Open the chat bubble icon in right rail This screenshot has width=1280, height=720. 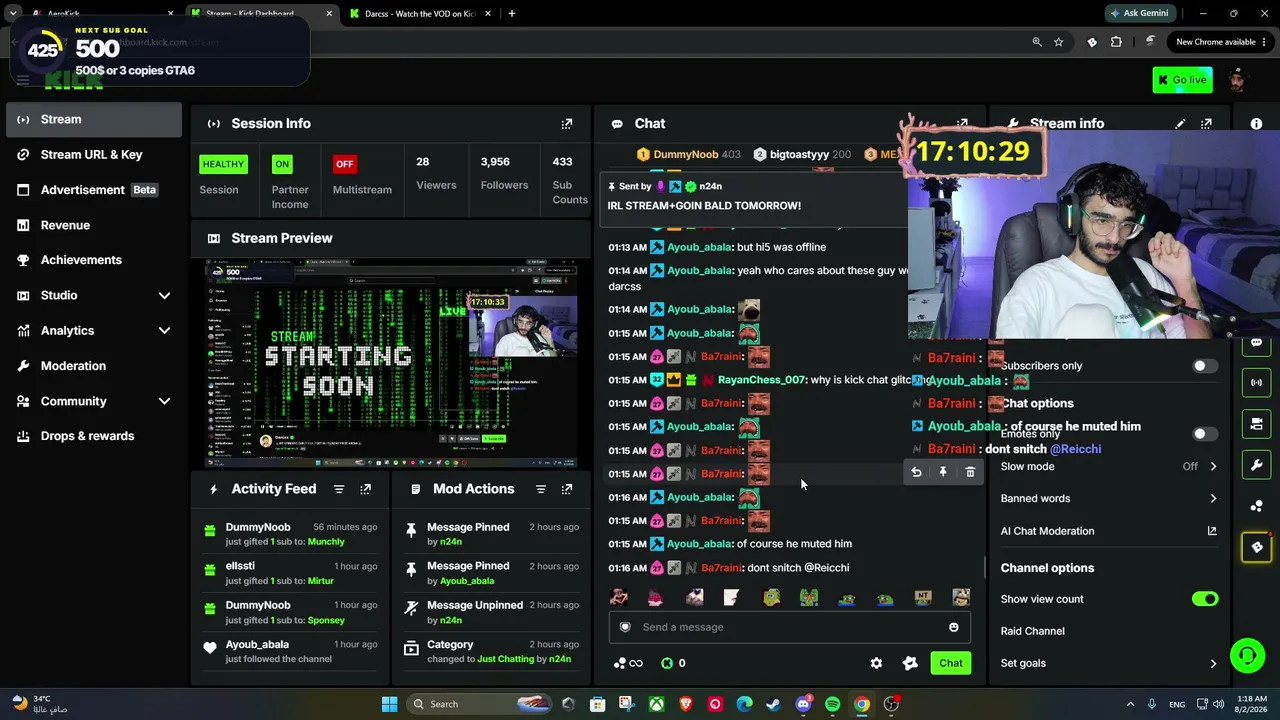pos(1257,342)
